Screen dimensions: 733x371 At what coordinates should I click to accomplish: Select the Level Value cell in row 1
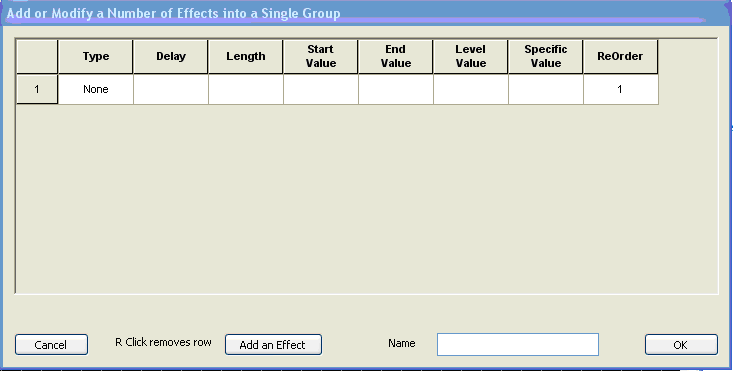pos(471,89)
